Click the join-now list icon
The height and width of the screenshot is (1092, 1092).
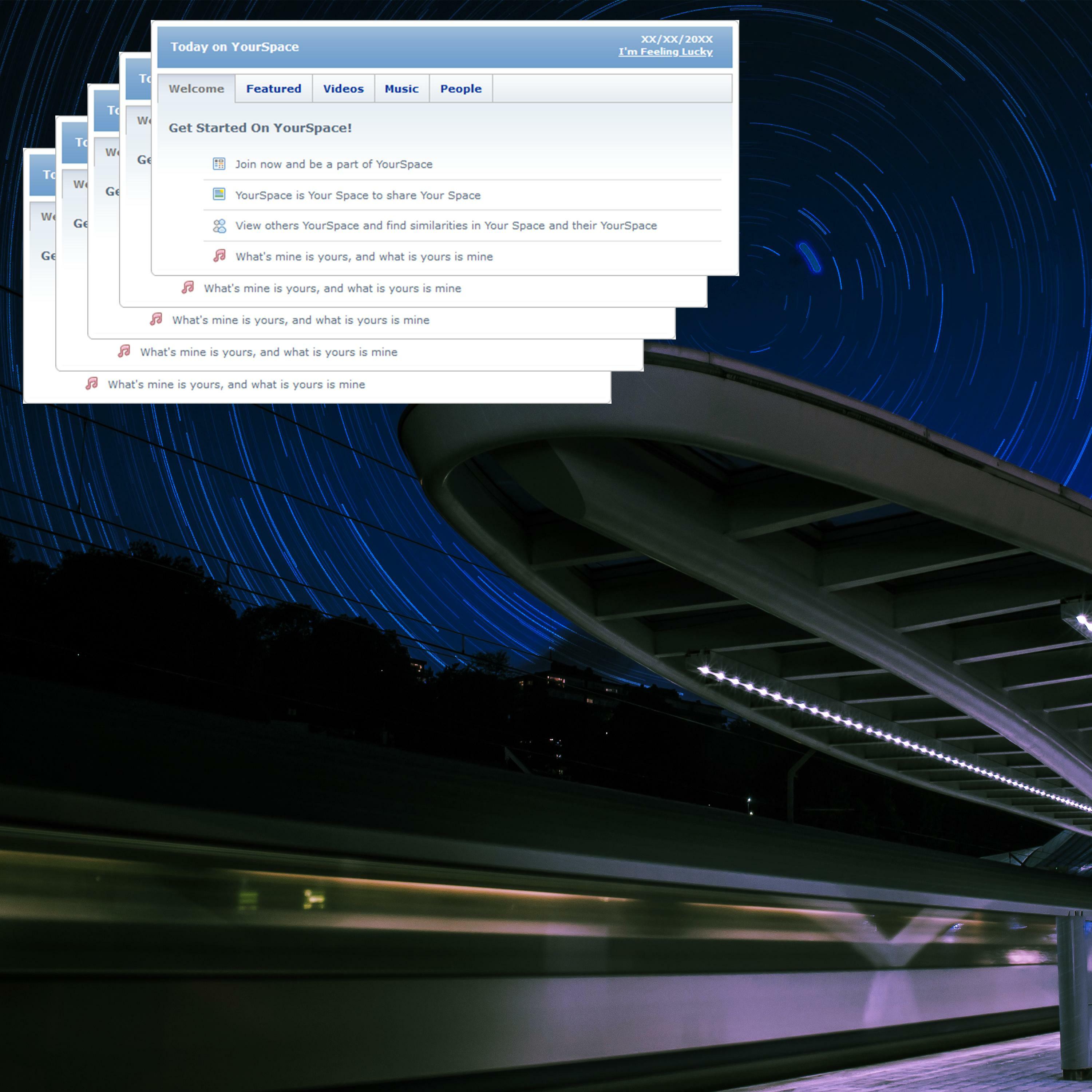tap(219, 164)
